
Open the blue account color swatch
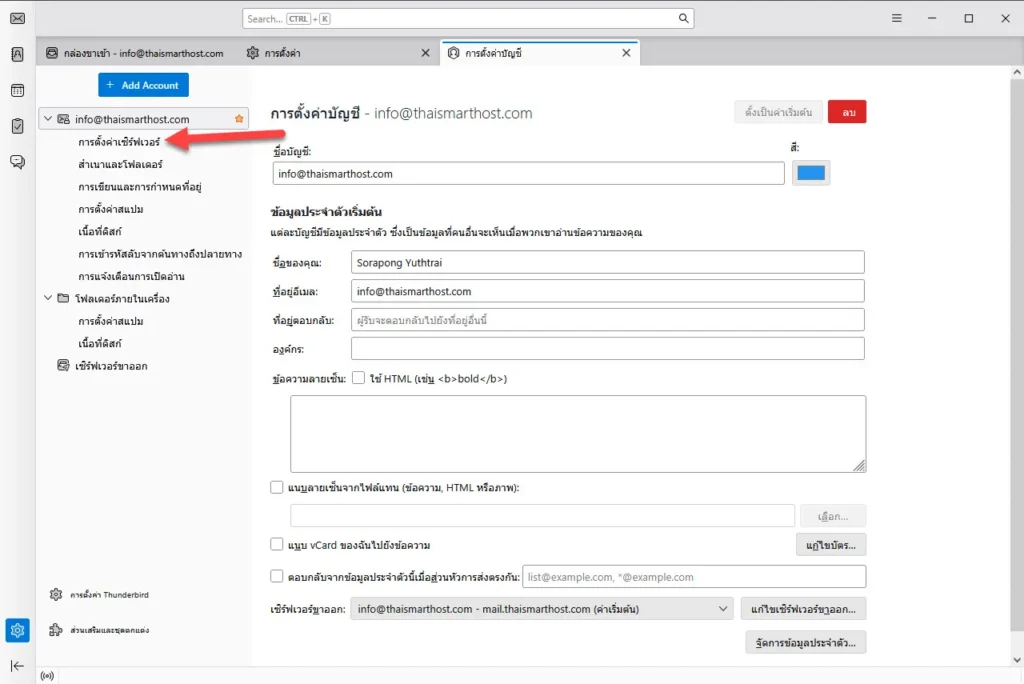click(x=811, y=173)
